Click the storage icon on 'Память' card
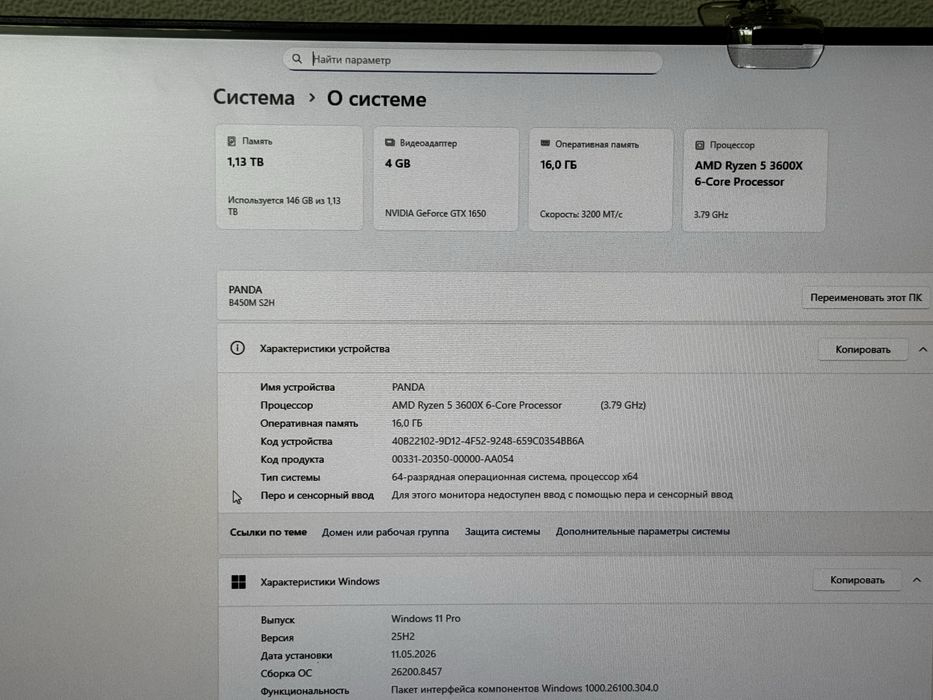933x700 pixels. coord(231,141)
